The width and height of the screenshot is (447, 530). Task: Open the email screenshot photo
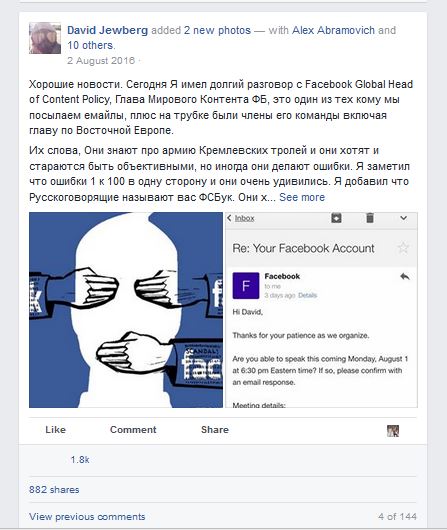pos(321,310)
